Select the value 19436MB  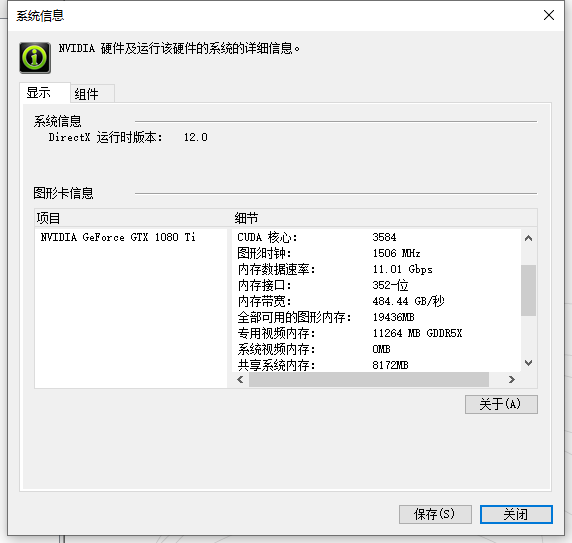click(393, 317)
